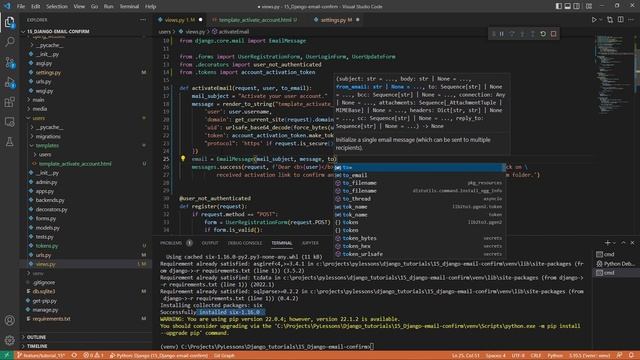Open Remote Explorer view
The width and height of the screenshot is (640, 360).
pyautogui.click(x=9, y=122)
